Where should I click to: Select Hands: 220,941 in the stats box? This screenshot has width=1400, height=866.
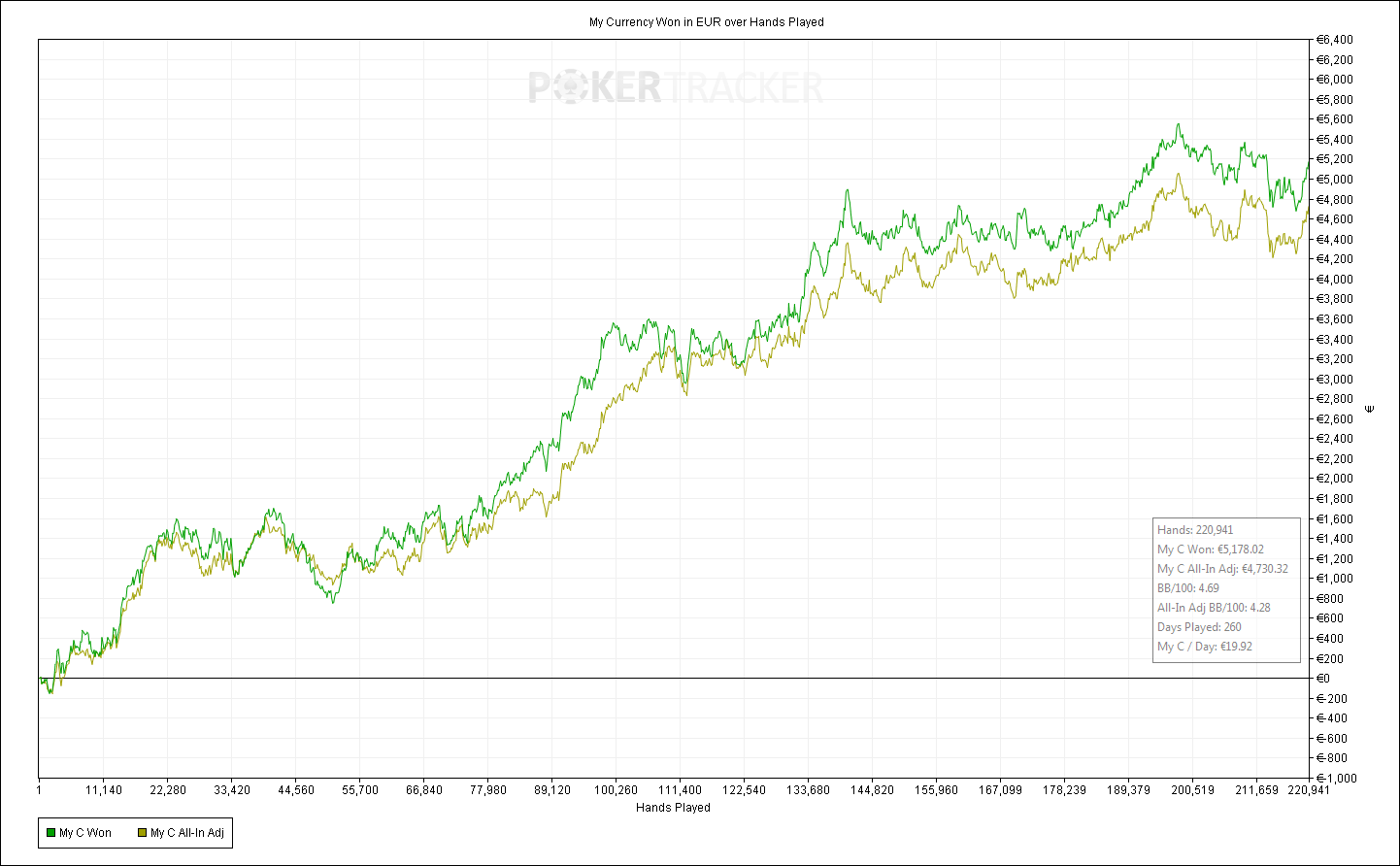[1195, 530]
